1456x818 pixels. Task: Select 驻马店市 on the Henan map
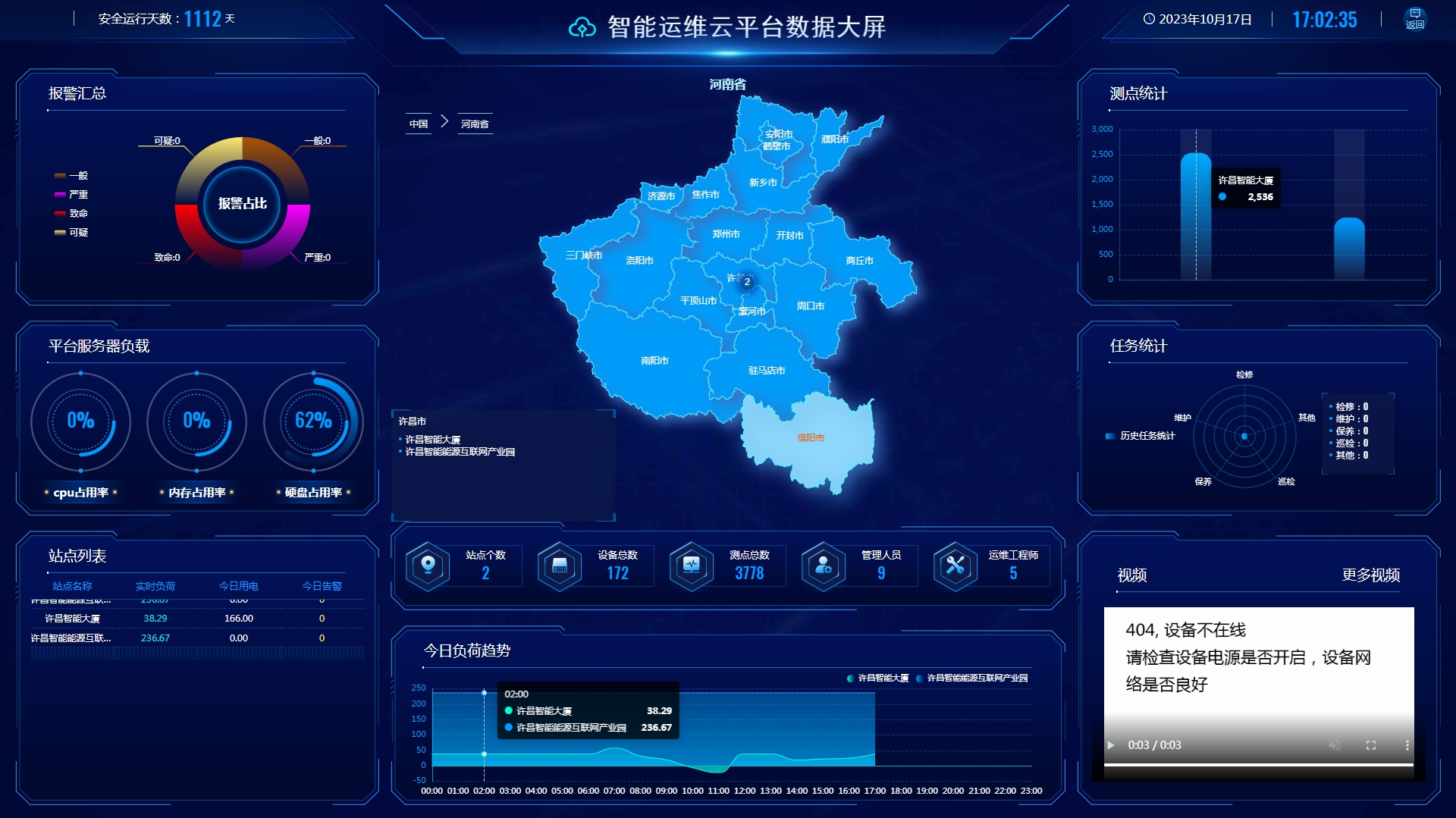pyautogui.click(x=767, y=370)
